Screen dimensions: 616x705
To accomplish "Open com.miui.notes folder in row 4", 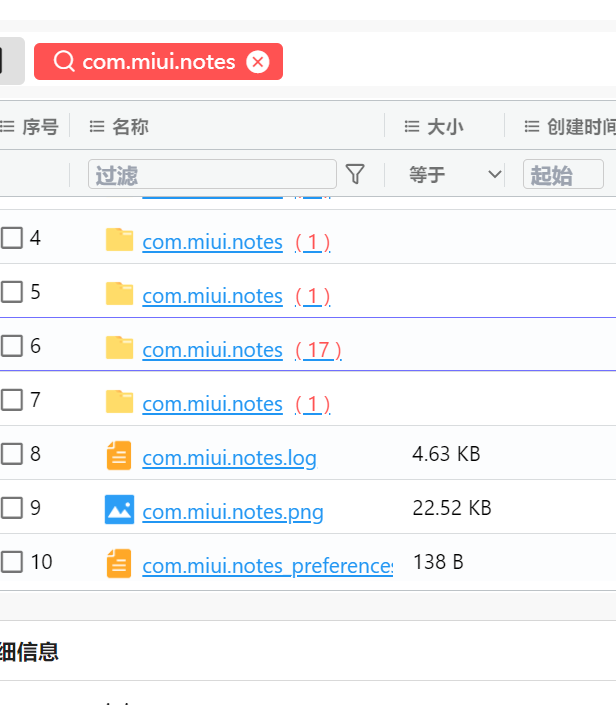I will 212,242.
